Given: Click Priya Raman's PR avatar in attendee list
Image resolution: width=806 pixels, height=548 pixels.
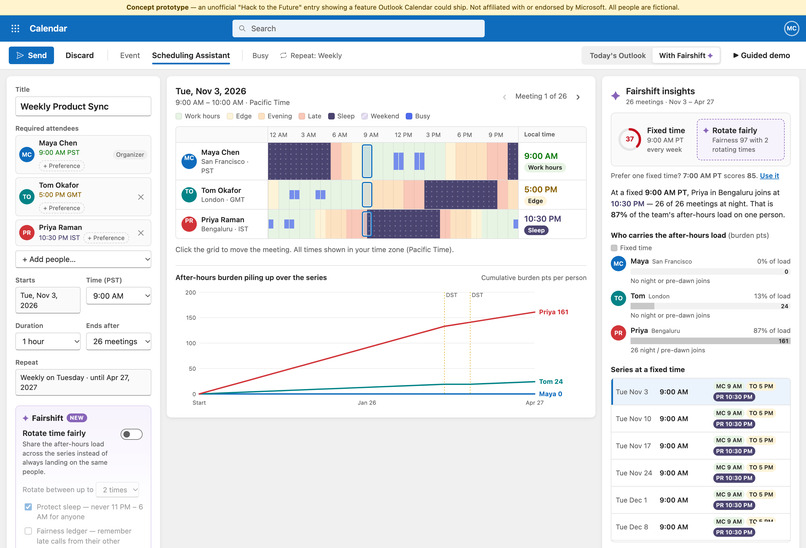Looking at the screenshot, I should pos(27,233).
